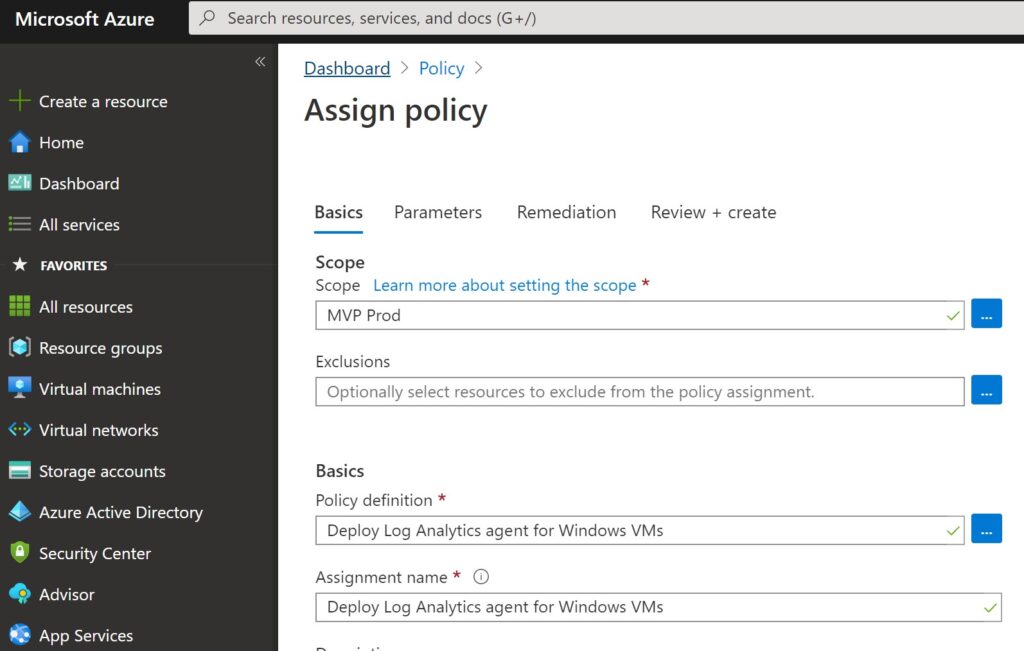Open Advisor sidebar label
Image resolution: width=1024 pixels, height=651 pixels.
67,595
